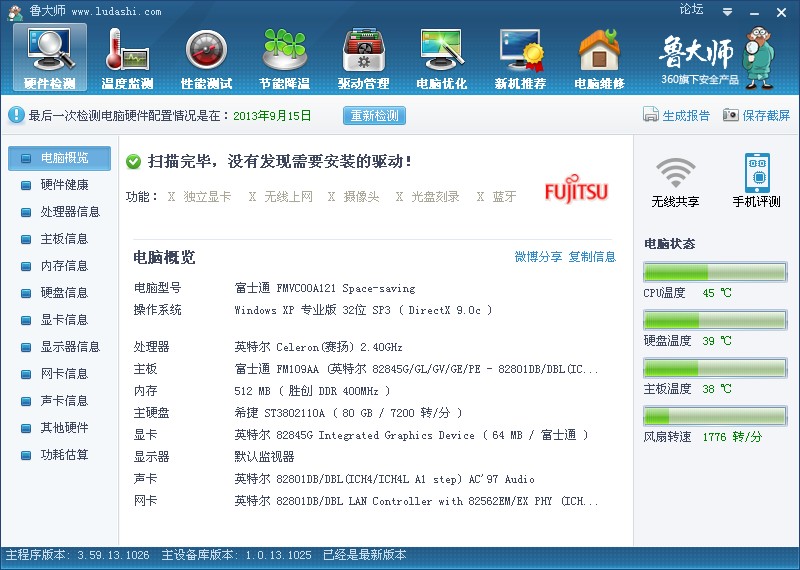This screenshot has width=800, height=570.
Task: Click the 45 ℃ CPU temperature reading
Action: (717, 293)
